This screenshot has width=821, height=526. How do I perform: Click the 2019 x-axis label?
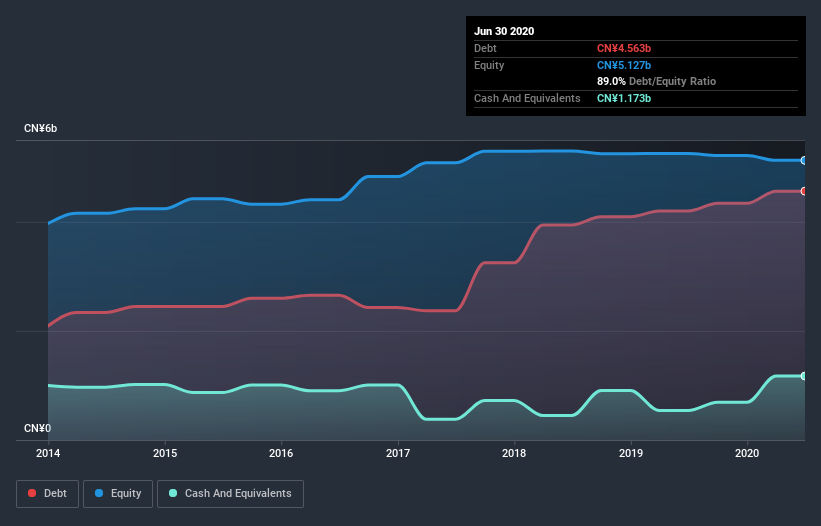pos(631,453)
